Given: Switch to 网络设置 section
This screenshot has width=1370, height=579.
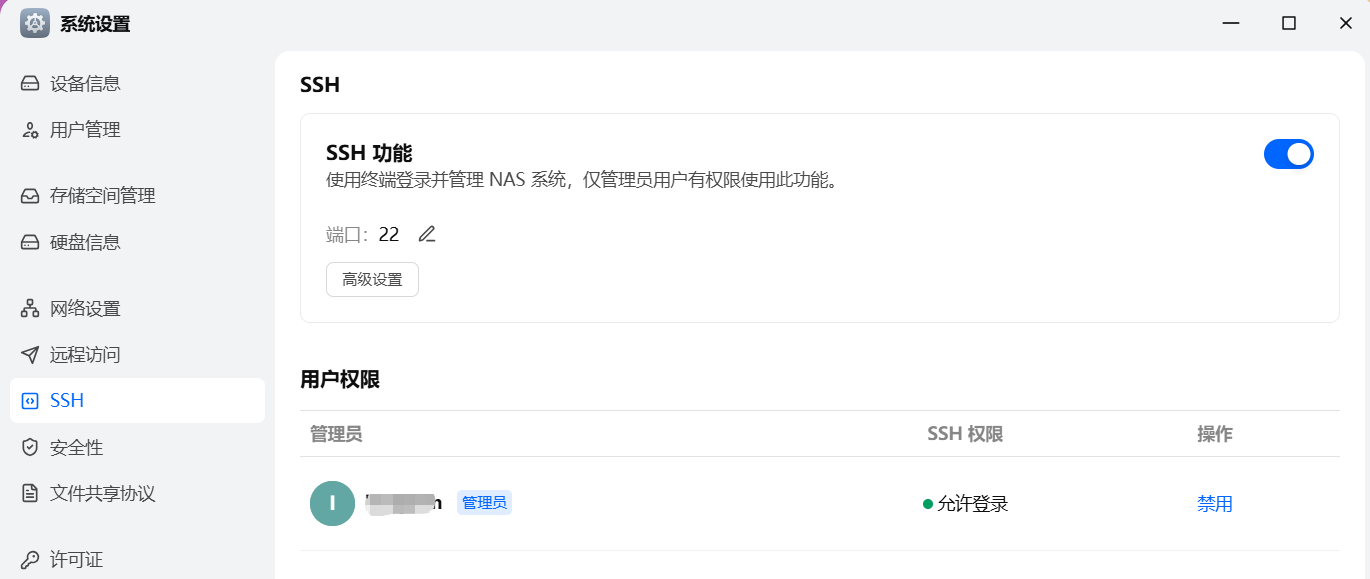Looking at the screenshot, I should point(85,308).
